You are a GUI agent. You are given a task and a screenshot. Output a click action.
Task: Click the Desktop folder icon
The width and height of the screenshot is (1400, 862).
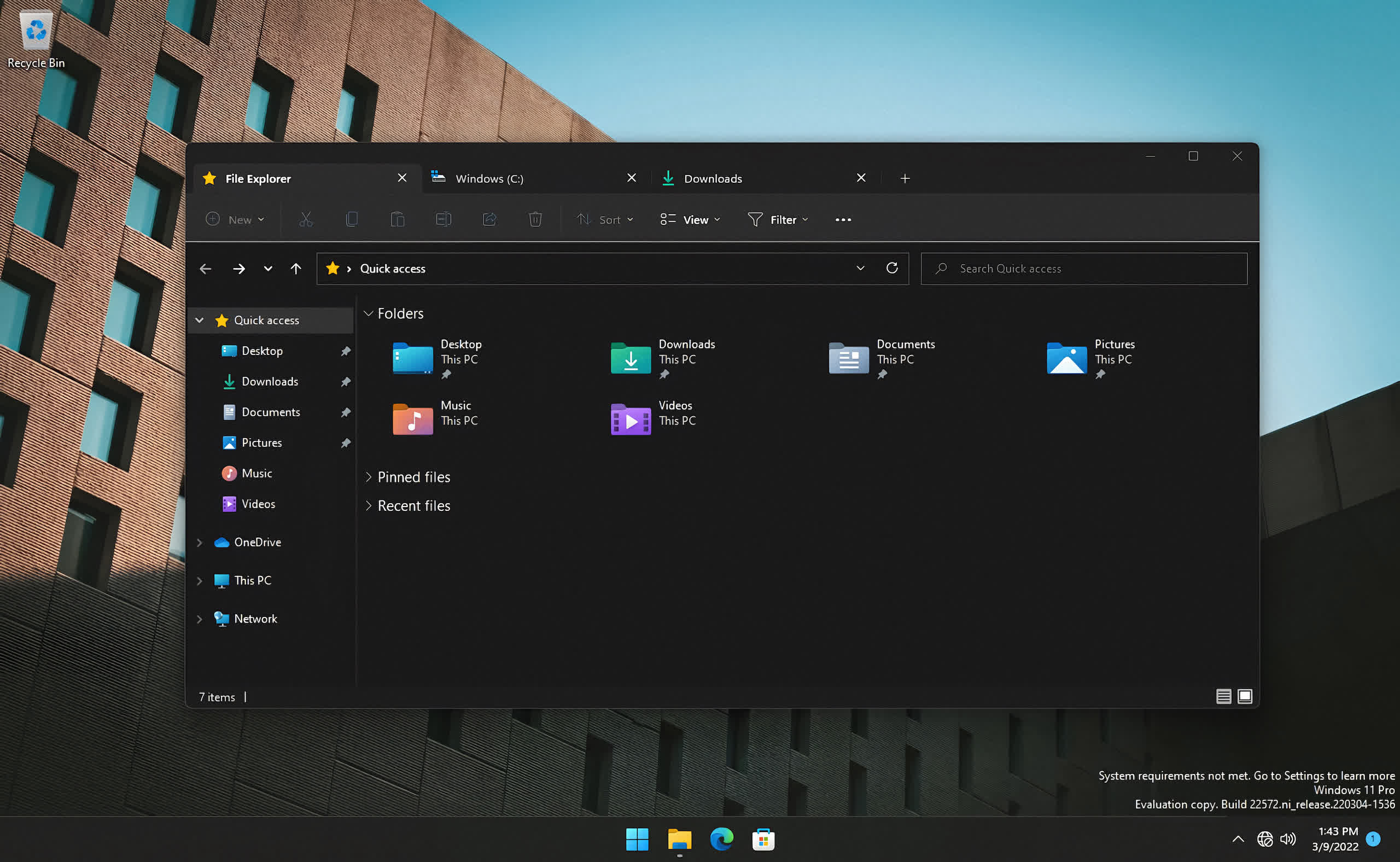412,357
